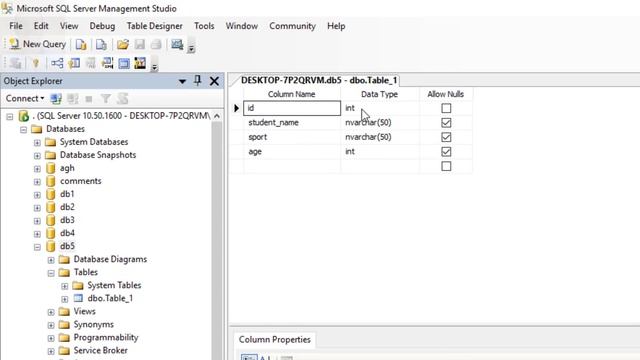This screenshot has width=640, height=360.
Task: Open Object Explorer window position dropdown arrow
Action: (182, 82)
